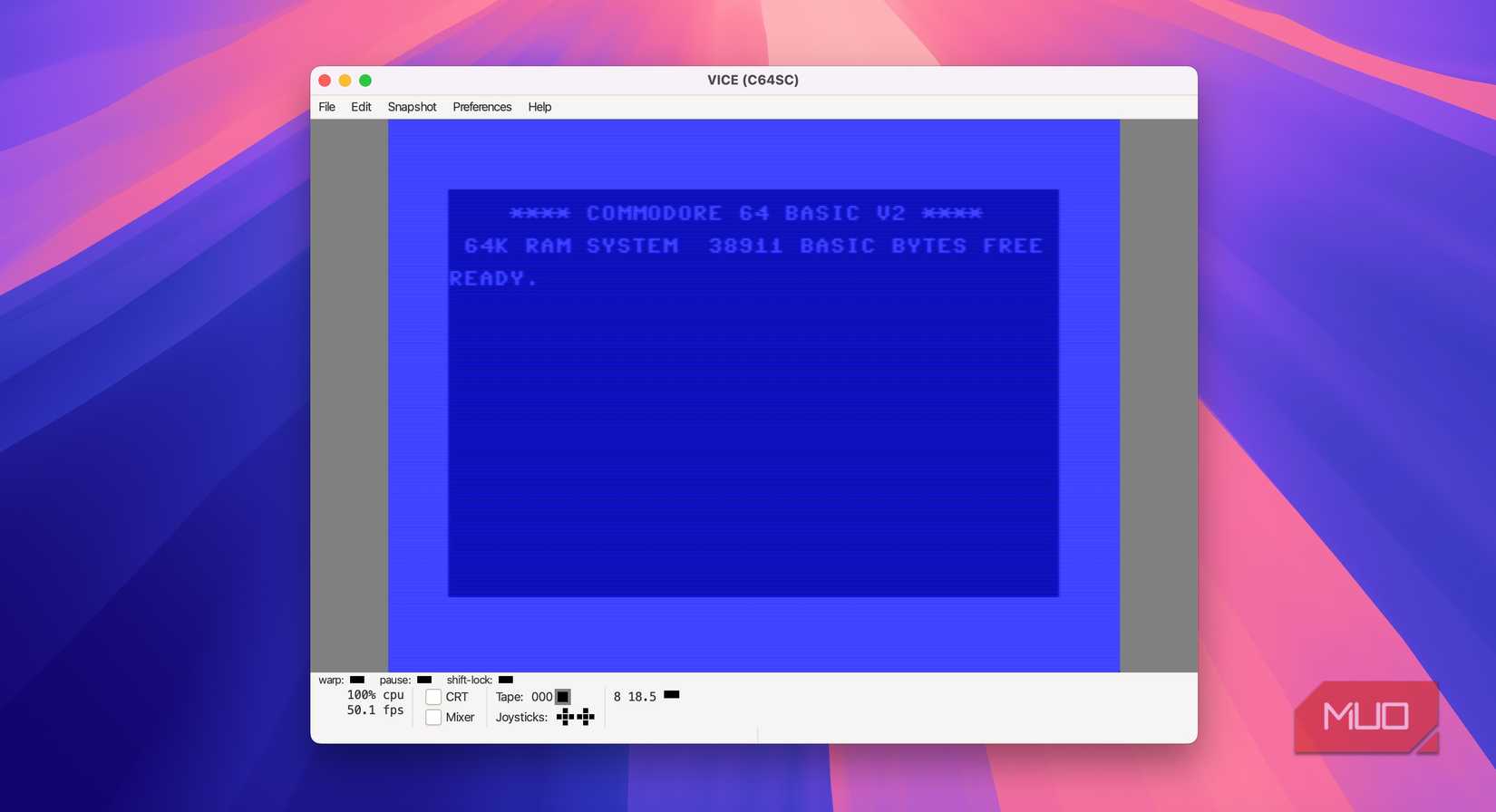Click the warp mode LED indicator
Screen dimensions: 1496x812
point(357,680)
